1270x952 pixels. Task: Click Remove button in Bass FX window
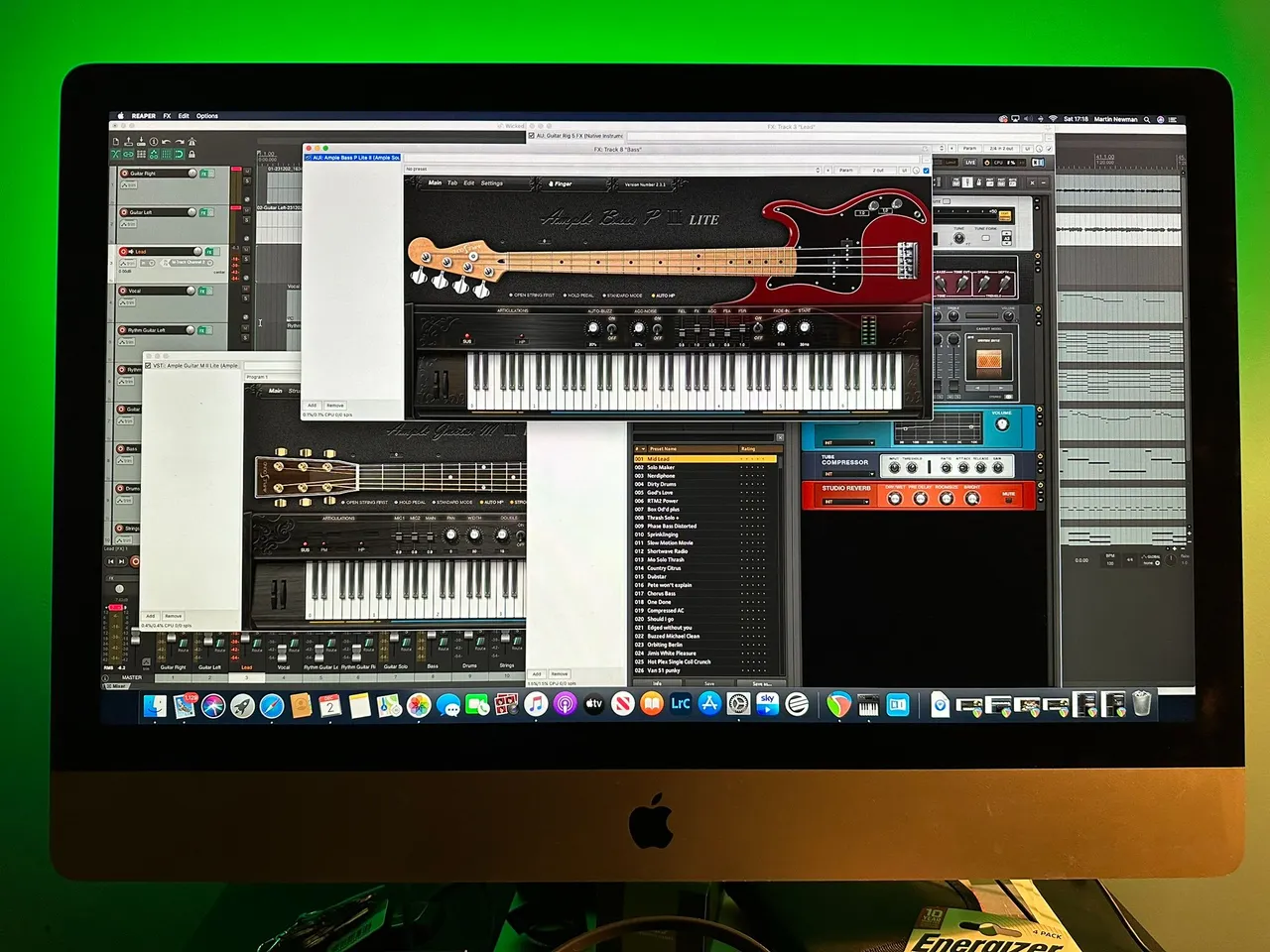point(335,406)
